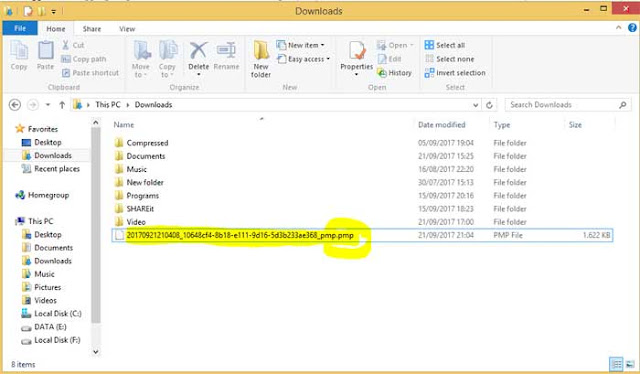Create a New folder from ribbon

click(261, 60)
